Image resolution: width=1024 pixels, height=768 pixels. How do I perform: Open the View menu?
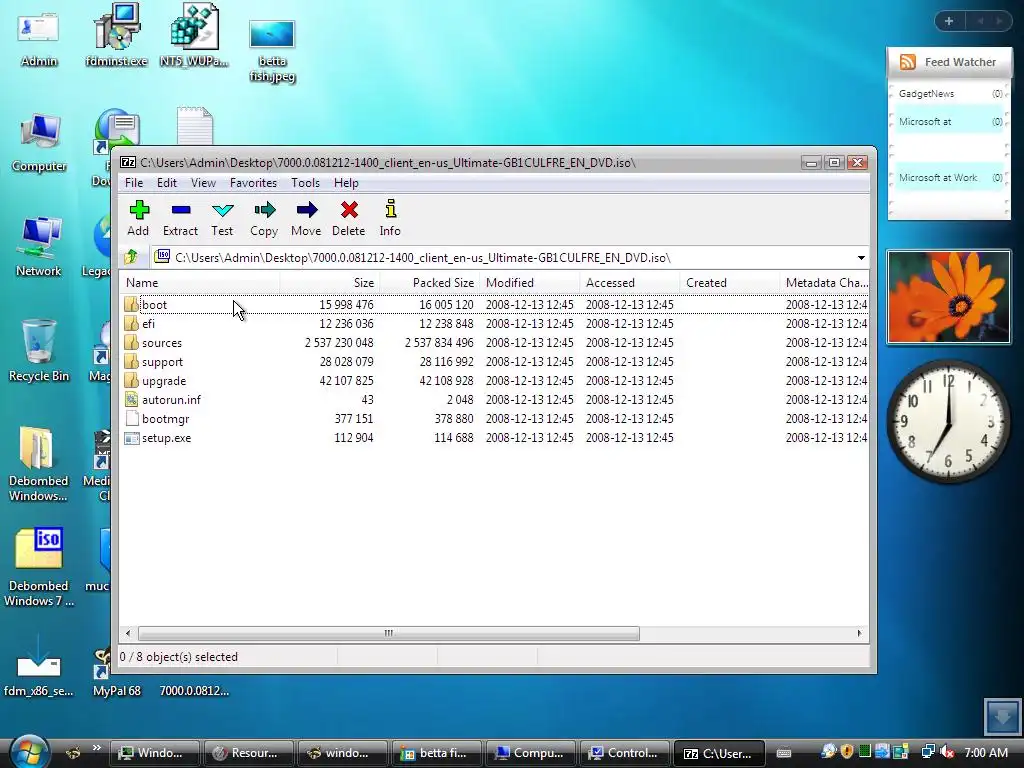[x=203, y=183]
